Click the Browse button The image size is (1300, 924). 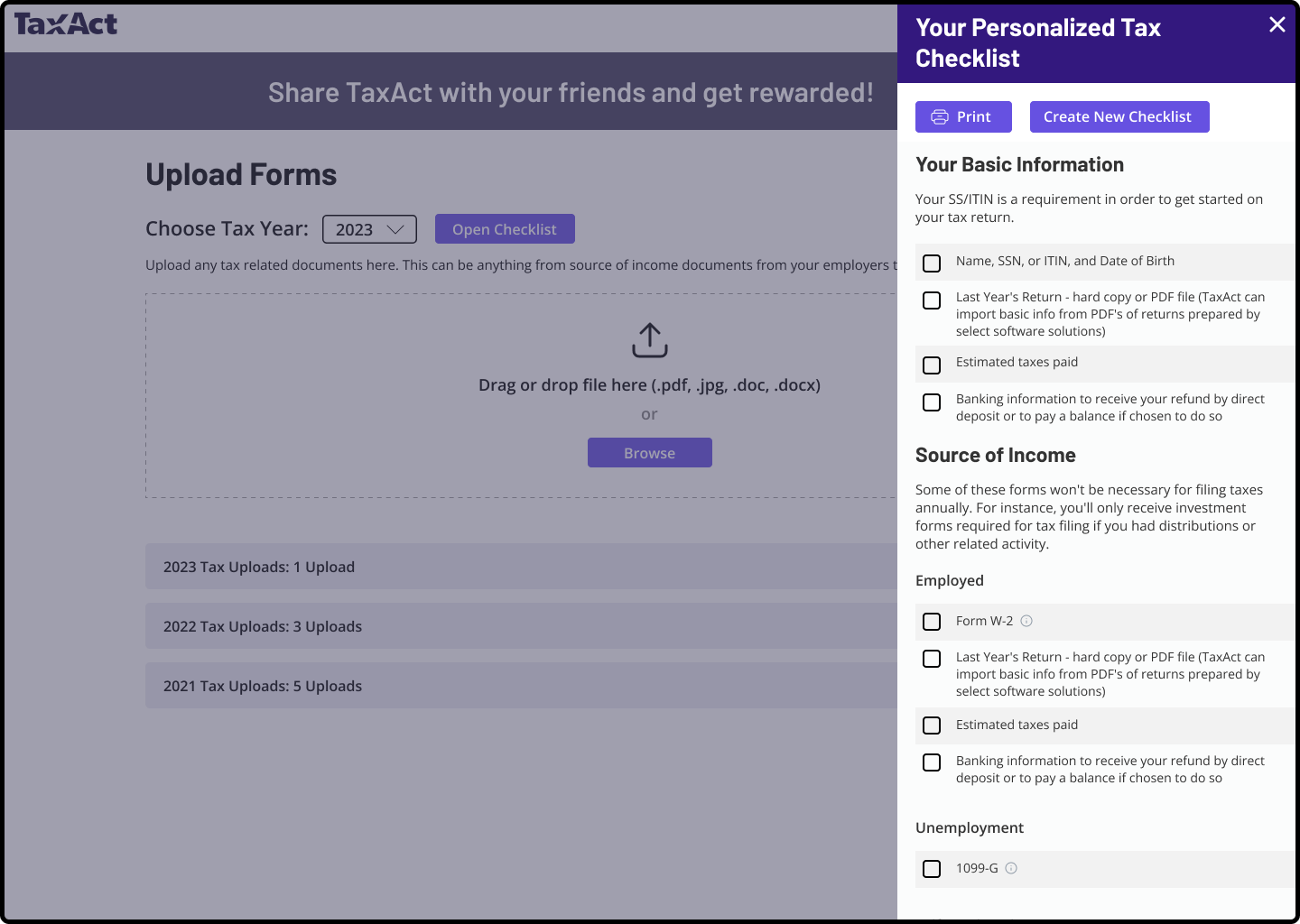point(650,453)
